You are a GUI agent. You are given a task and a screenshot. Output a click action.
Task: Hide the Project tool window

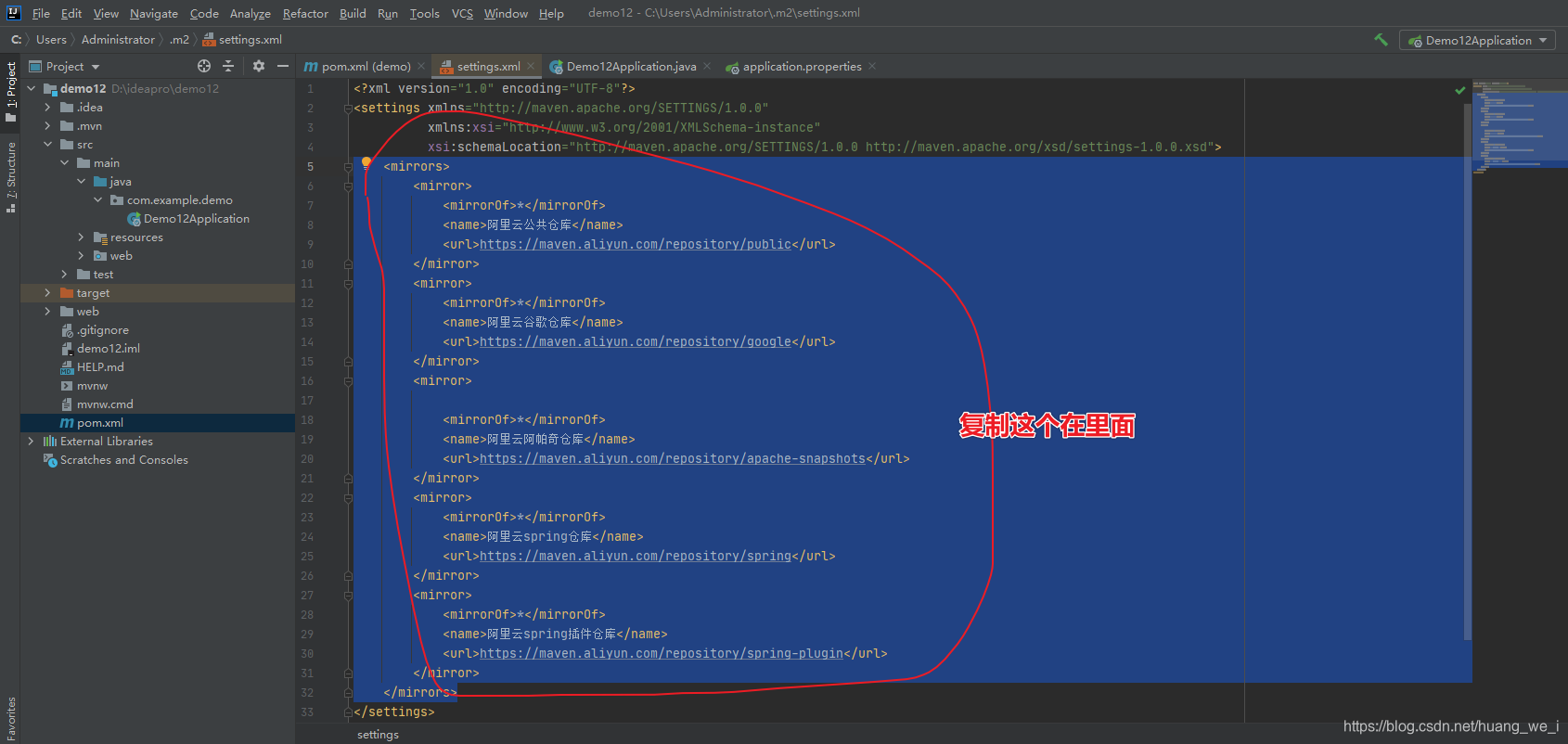tap(283, 66)
